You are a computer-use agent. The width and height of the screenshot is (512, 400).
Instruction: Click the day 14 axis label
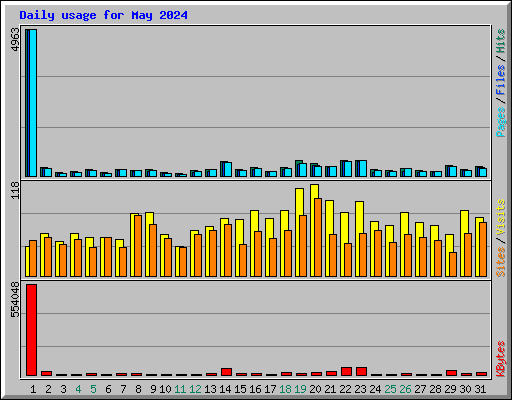point(225,389)
